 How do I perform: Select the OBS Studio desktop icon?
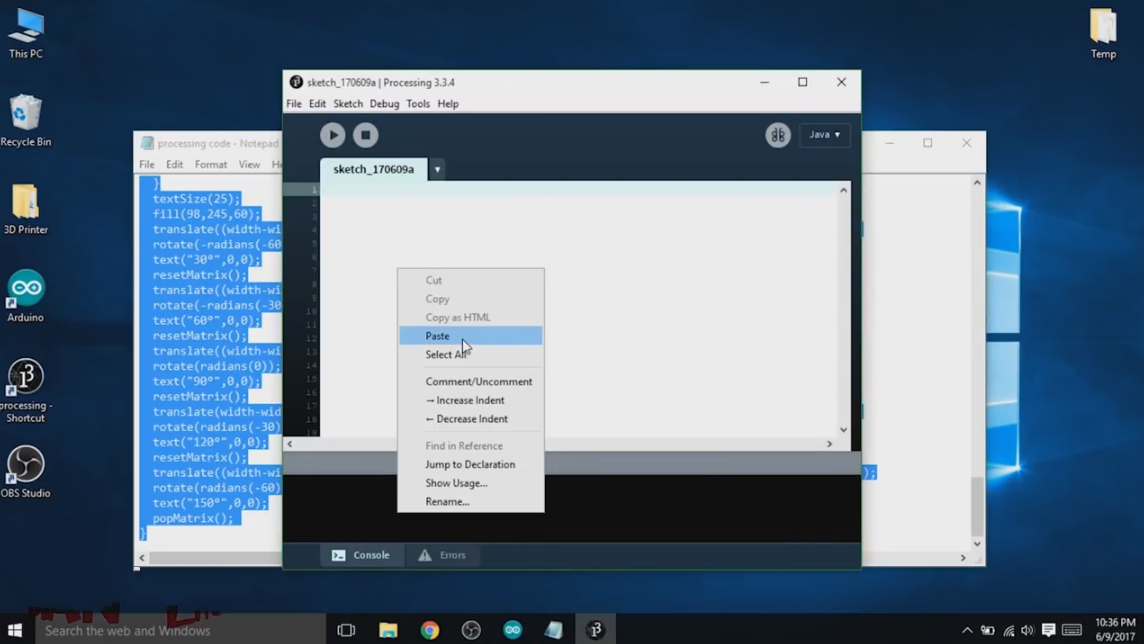(26, 473)
